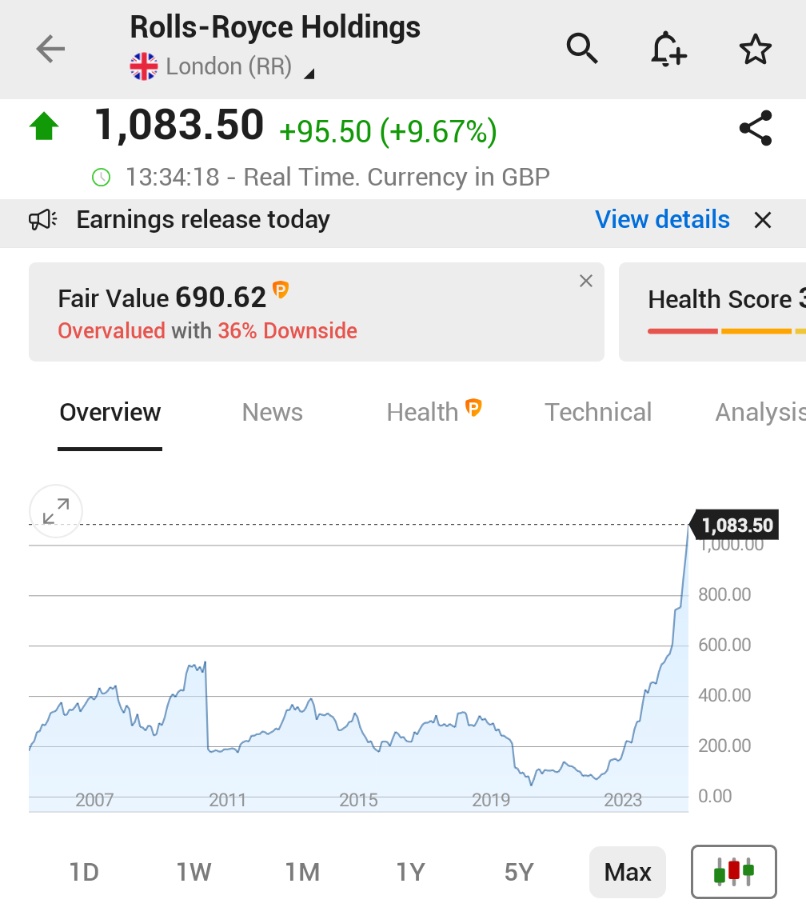806x919 pixels.
Task: Switch to the Analysis tab
Action: coord(760,412)
